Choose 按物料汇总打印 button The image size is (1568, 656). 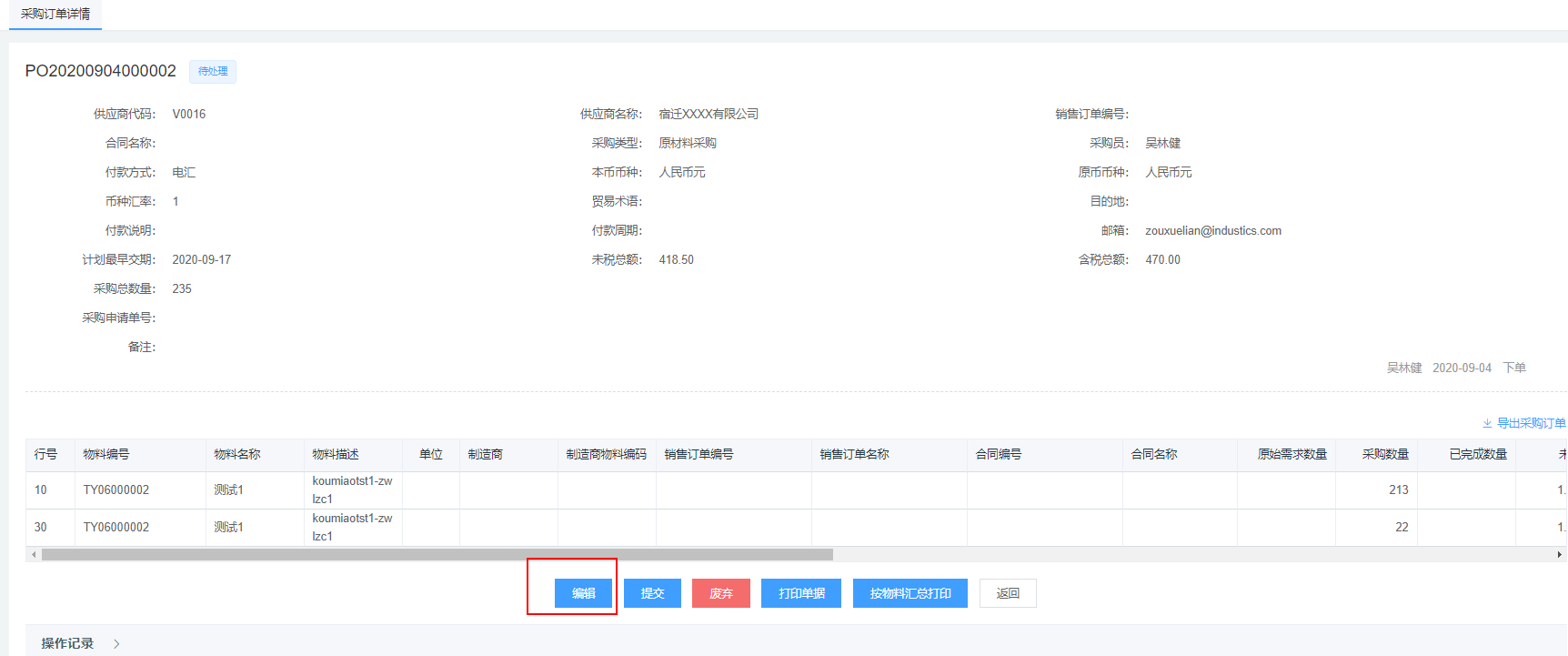pyautogui.click(x=910, y=593)
